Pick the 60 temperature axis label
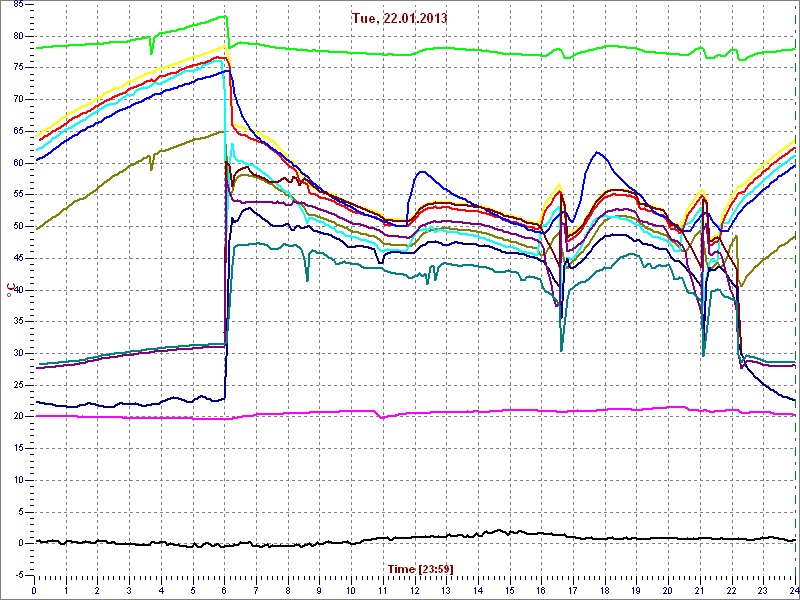The image size is (800, 600). [x=18, y=163]
